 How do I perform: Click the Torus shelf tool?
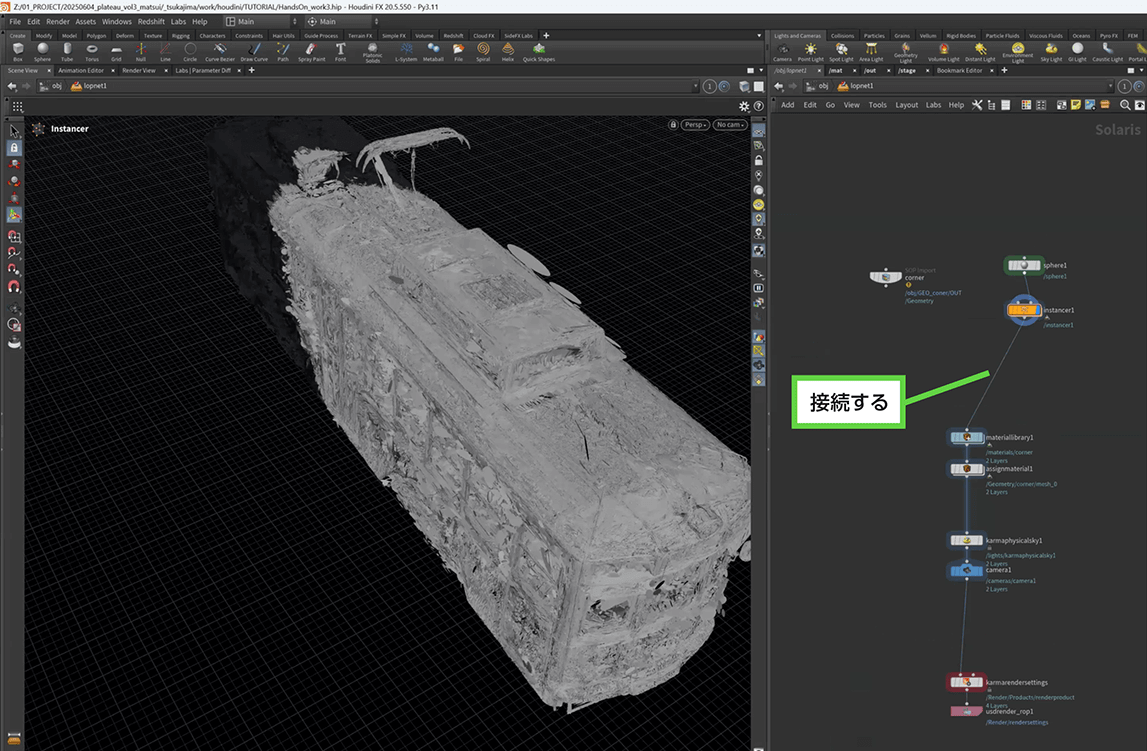[x=92, y=51]
